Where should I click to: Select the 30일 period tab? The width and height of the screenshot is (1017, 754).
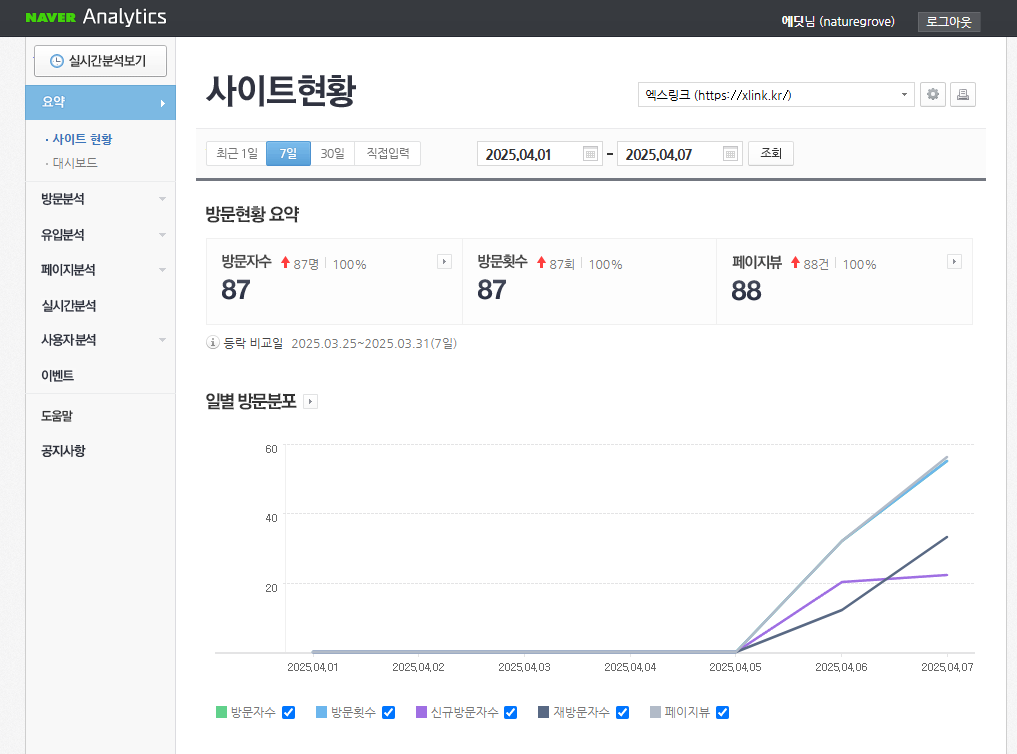click(332, 154)
